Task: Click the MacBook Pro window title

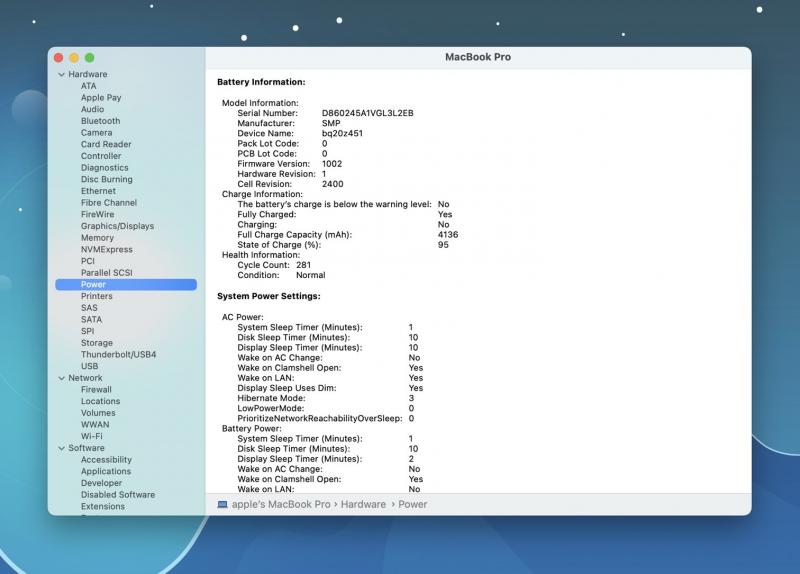Action: pyautogui.click(x=478, y=57)
